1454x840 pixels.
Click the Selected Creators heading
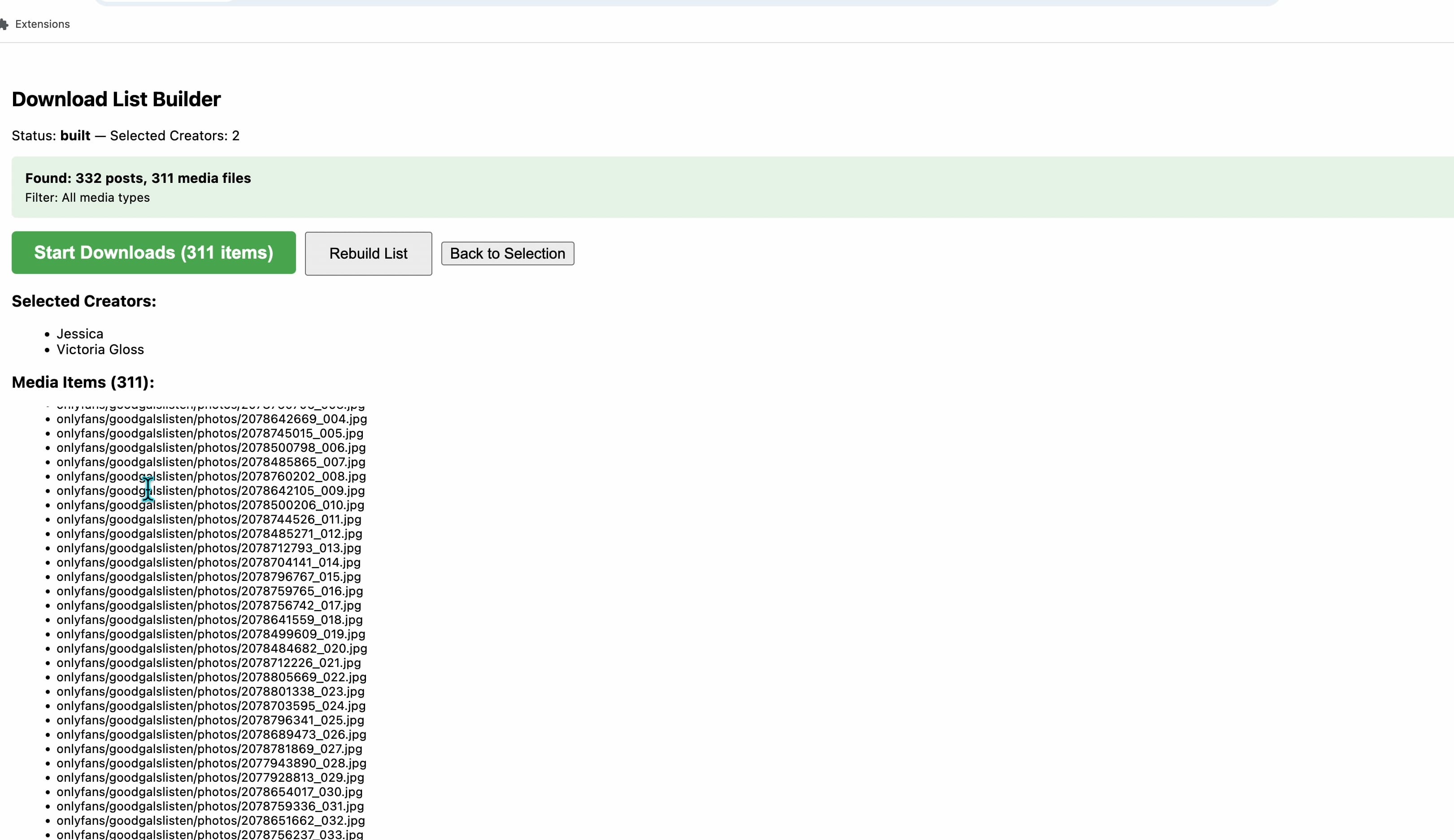84,301
